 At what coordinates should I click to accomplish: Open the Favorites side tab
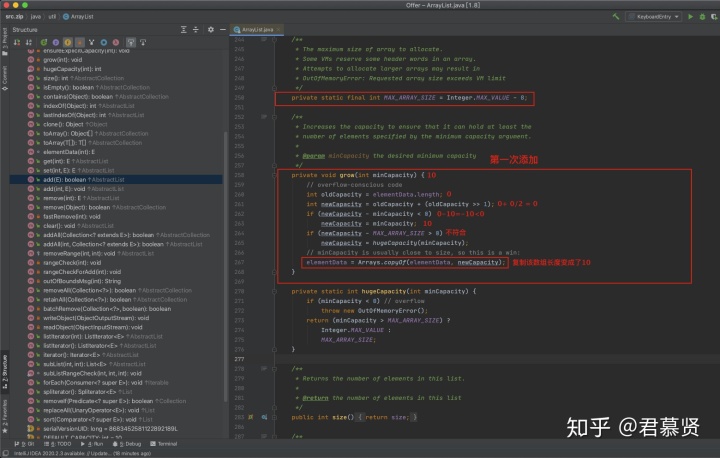pyautogui.click(x=5, y=416)
